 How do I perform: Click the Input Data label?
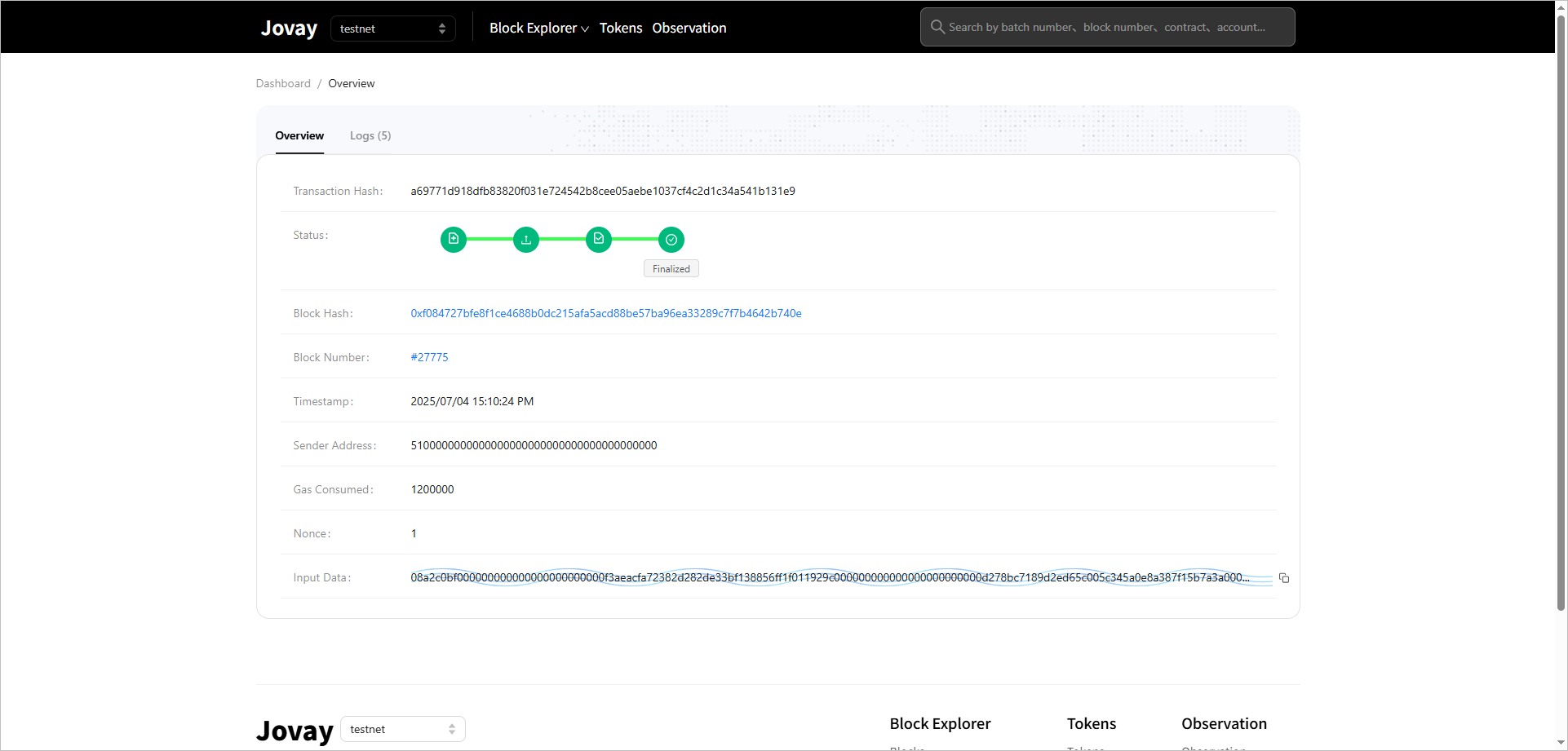322,577
